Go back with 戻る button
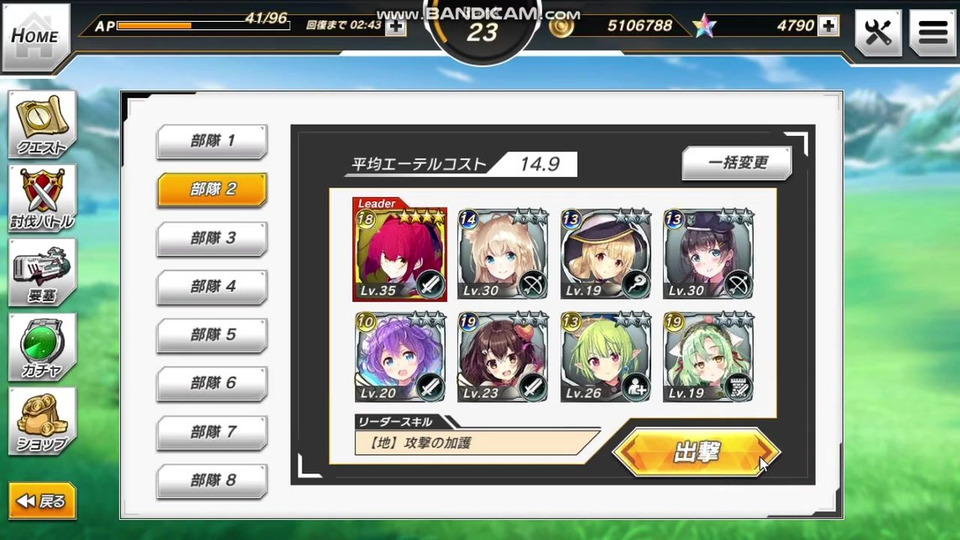 [x=42, y=501]
